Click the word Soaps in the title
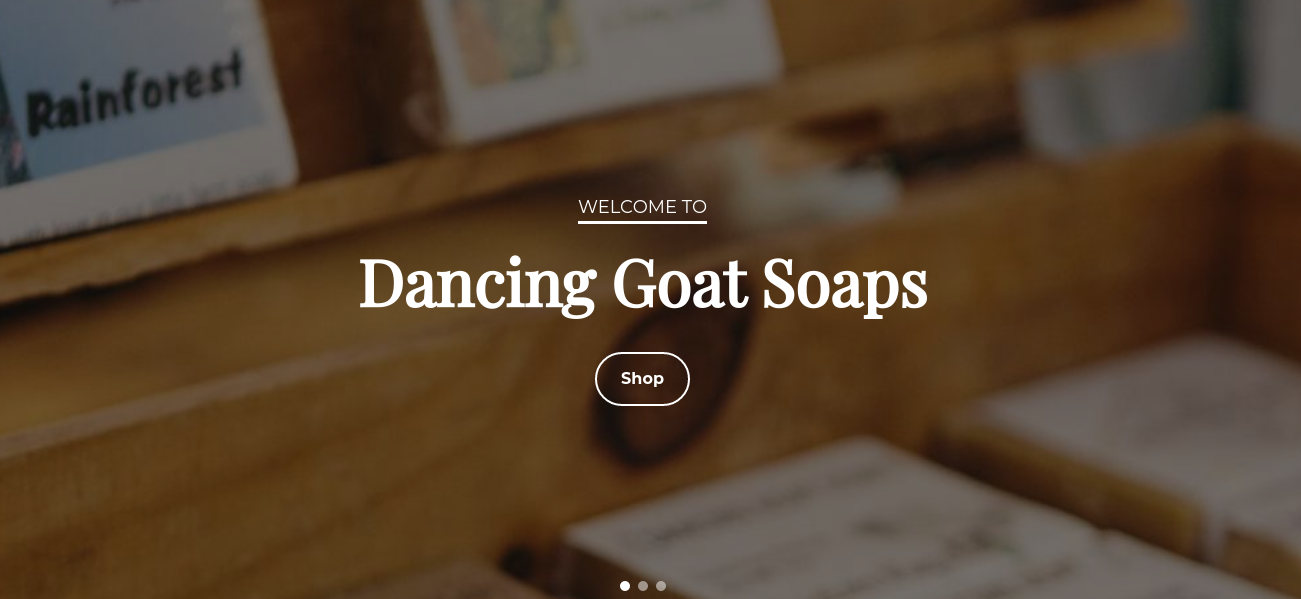Screen dimensions: 1301x599 click(x=845, y=284)
